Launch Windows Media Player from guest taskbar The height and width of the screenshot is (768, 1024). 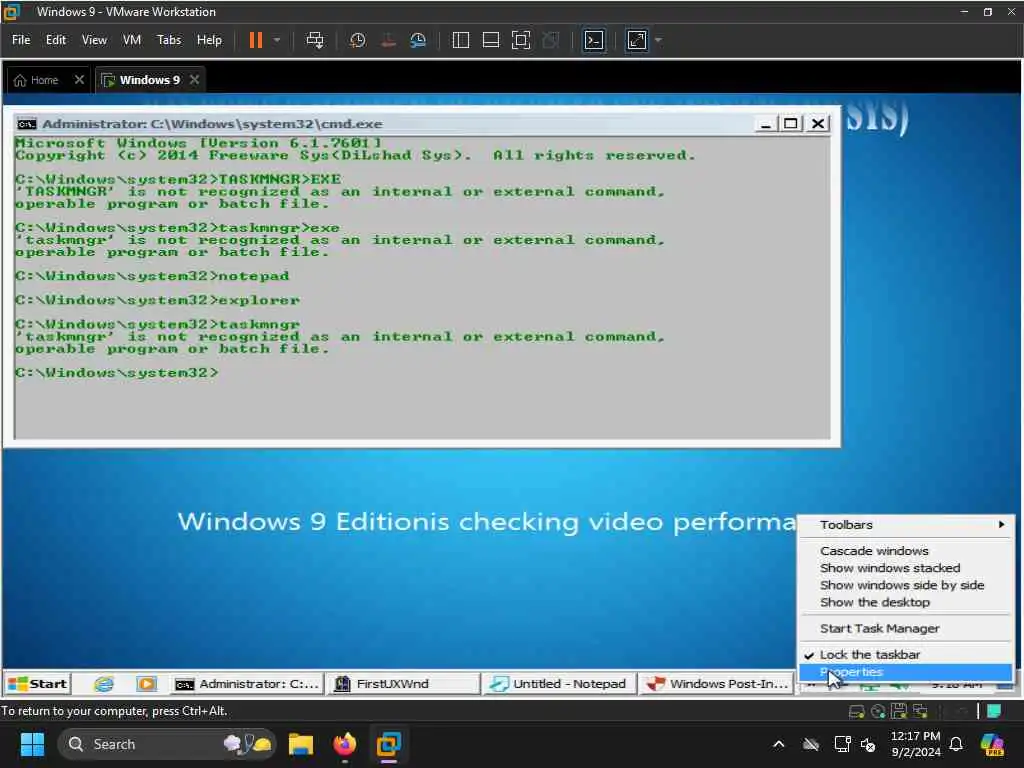click(146, 684)
